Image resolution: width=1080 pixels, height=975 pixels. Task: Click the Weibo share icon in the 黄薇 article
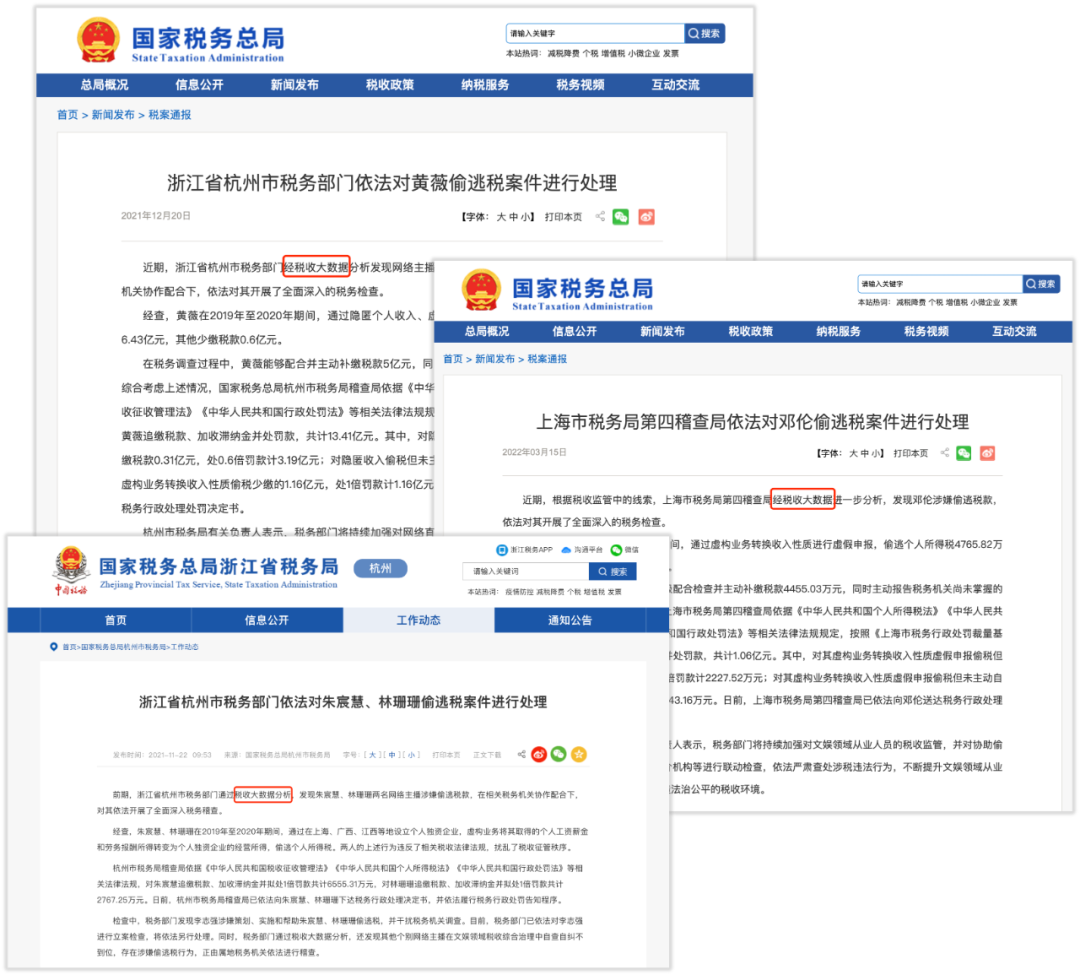click(x=646, y=217)
